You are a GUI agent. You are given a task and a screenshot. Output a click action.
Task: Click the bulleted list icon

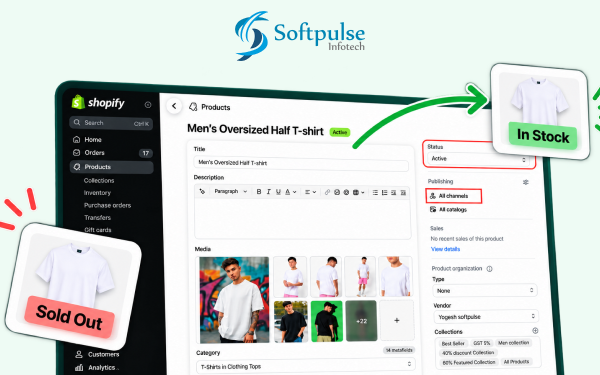[375, 192]
